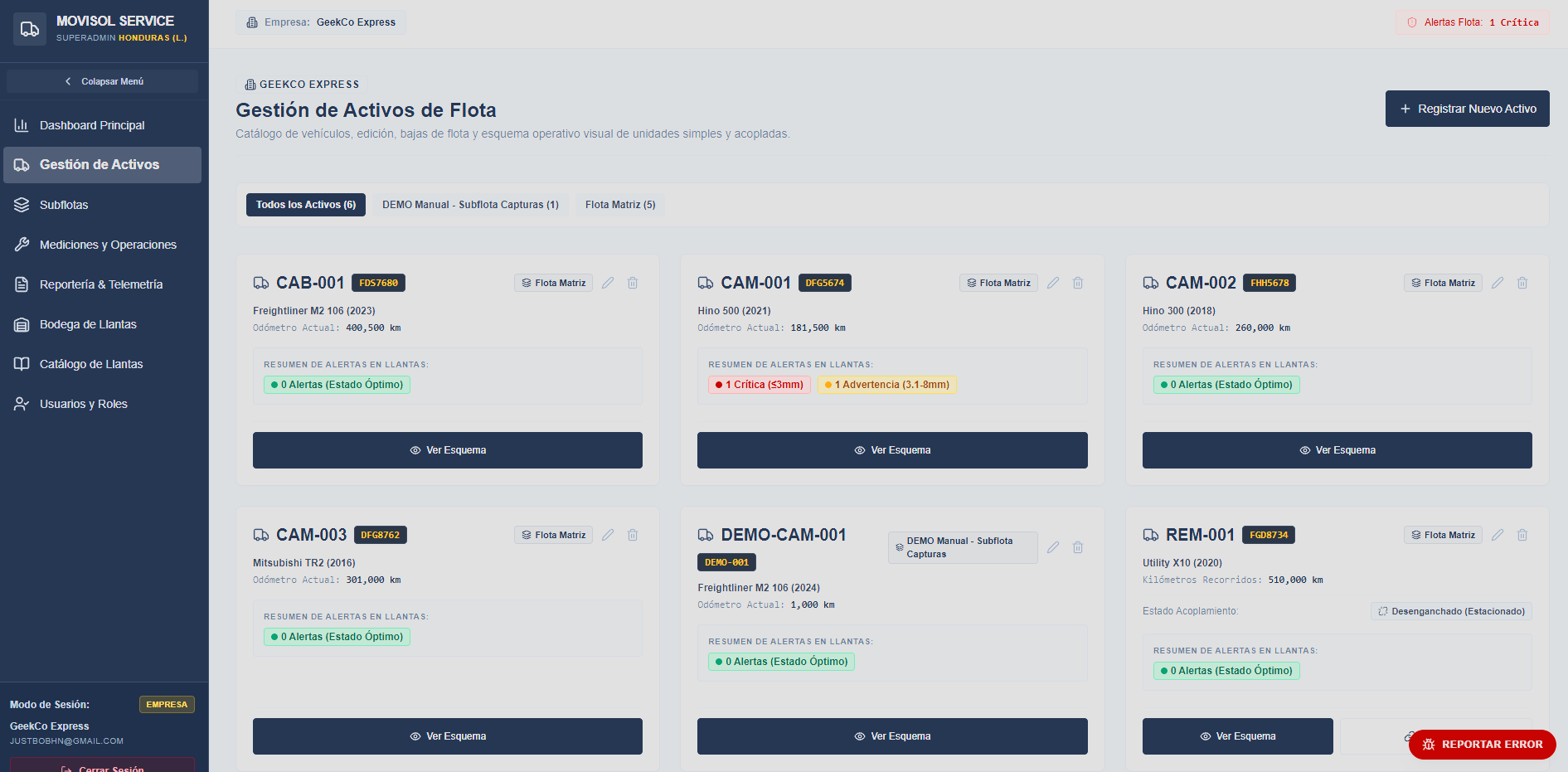
Task: Delete the CAM-001 asset via trash icon
Action: click(1078, 283)
